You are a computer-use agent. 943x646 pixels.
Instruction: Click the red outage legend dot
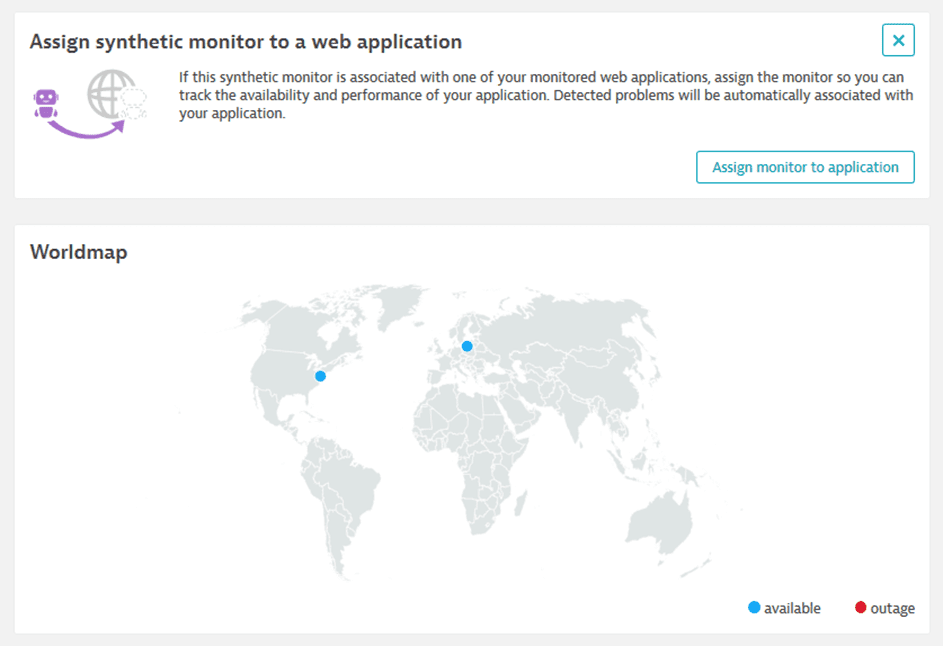coord(861,608)
